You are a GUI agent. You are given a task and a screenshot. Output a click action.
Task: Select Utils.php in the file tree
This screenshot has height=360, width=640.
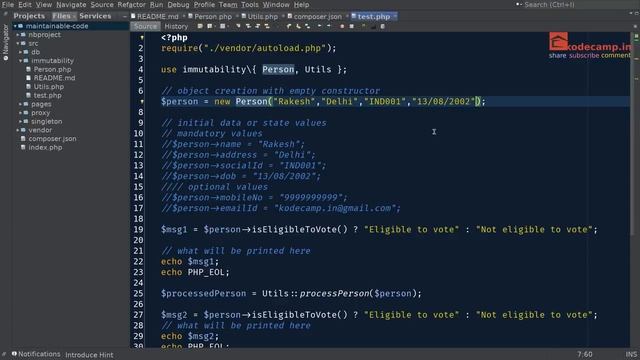49,87
